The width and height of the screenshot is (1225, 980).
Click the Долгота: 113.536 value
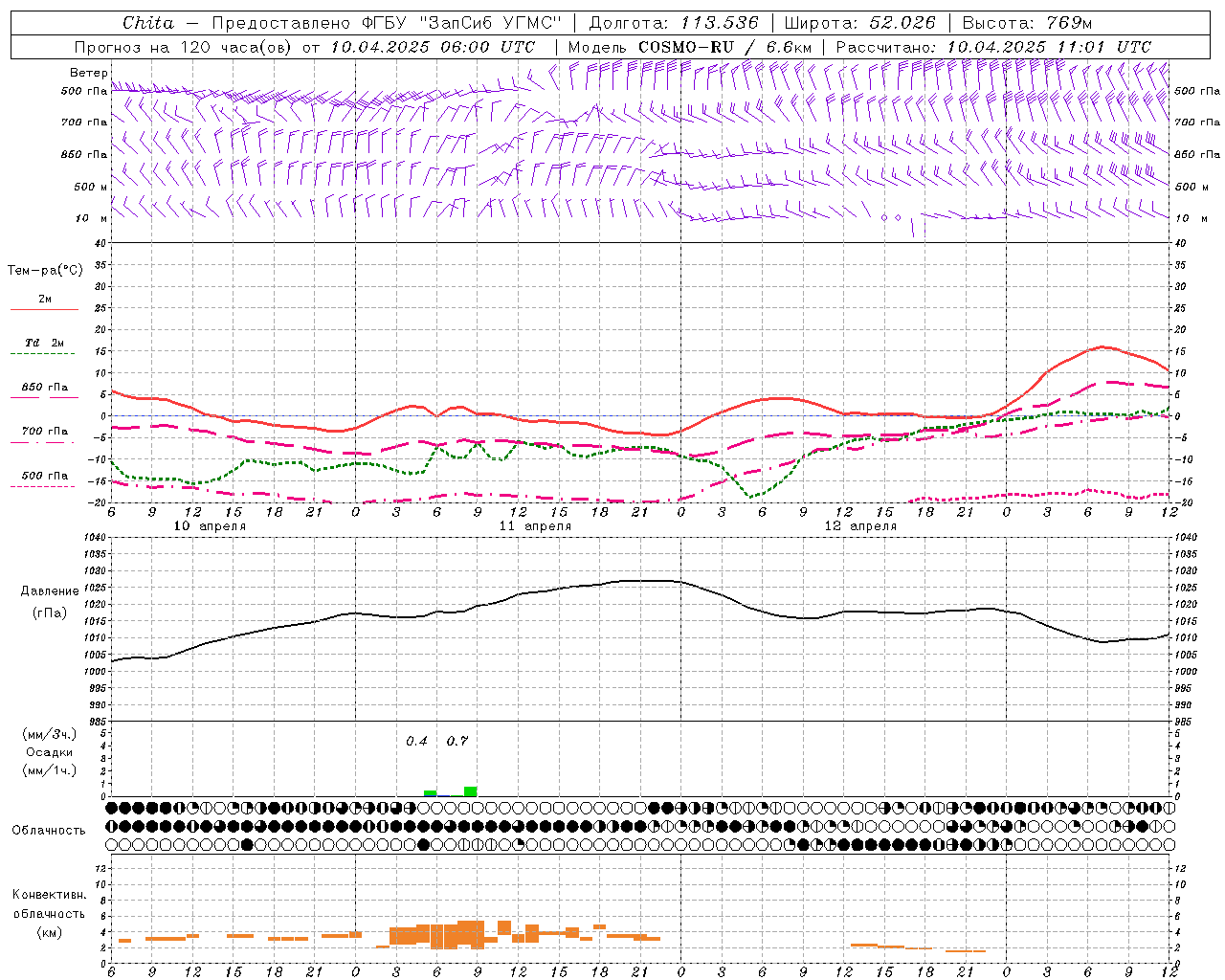pos(673,23)
